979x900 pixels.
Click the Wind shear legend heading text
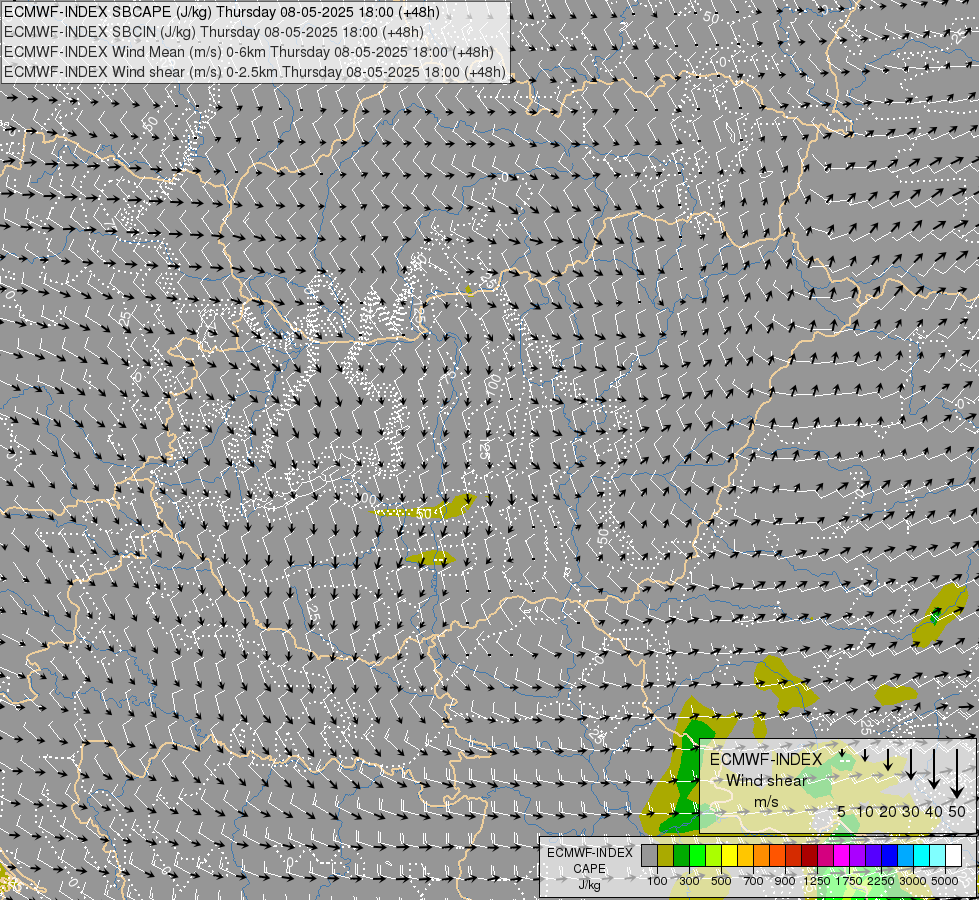pos(767,781)
